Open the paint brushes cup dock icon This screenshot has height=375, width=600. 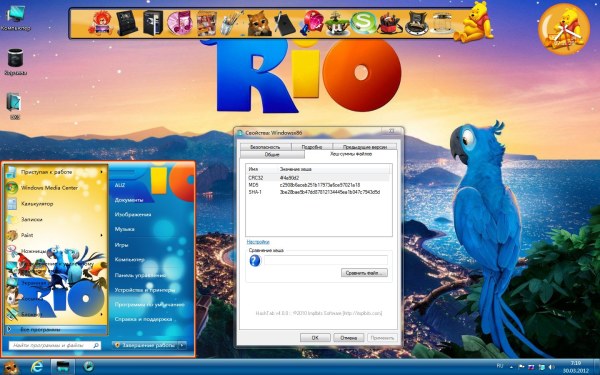[232, 23]
